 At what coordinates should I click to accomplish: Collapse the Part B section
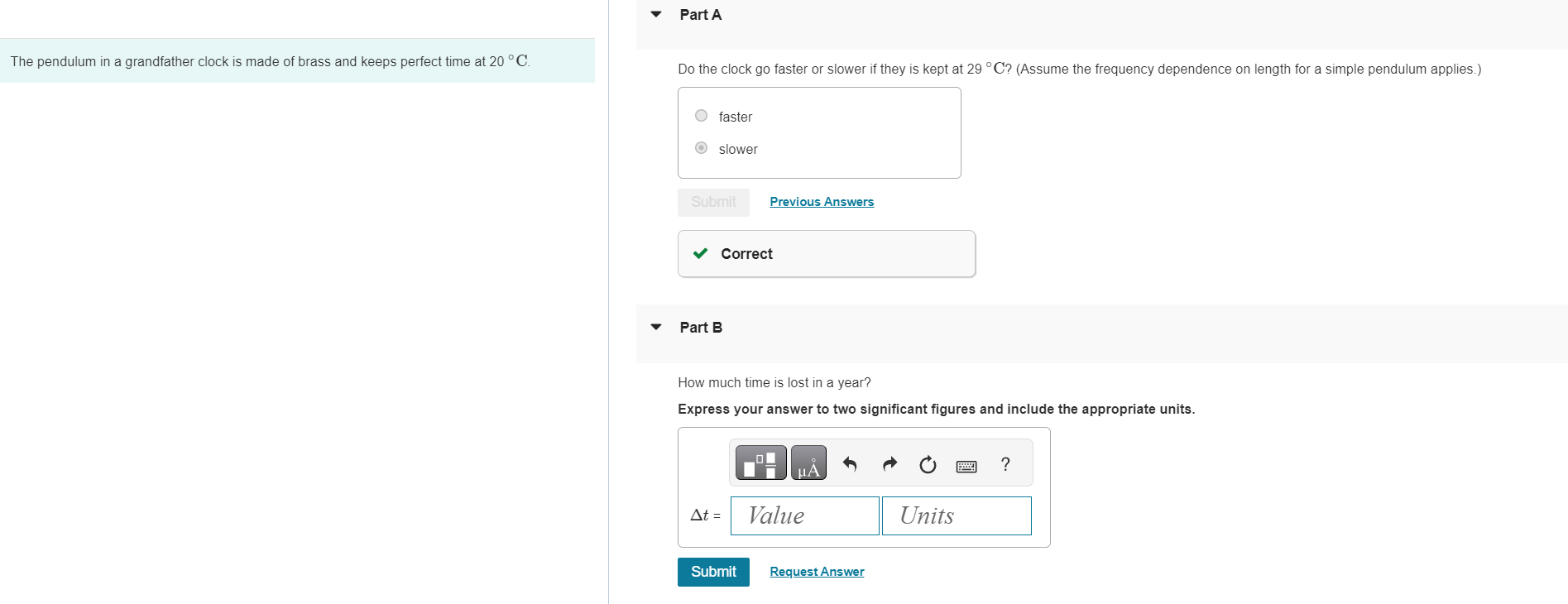656,327
